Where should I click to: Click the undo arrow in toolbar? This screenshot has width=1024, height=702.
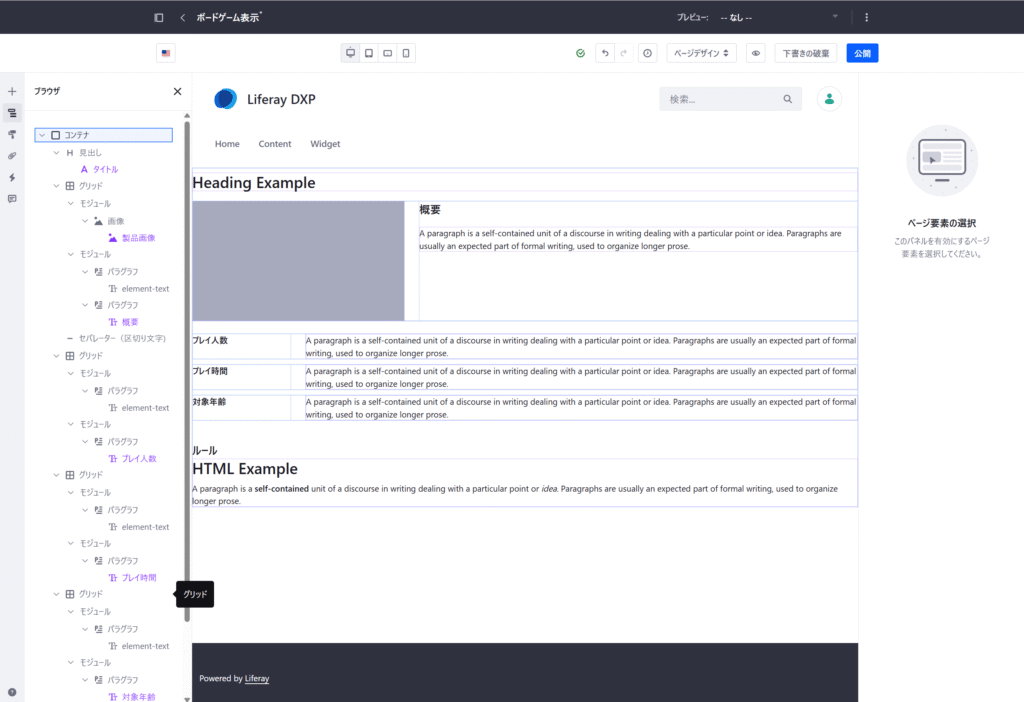pyautogui.click(x=605, y=53)
